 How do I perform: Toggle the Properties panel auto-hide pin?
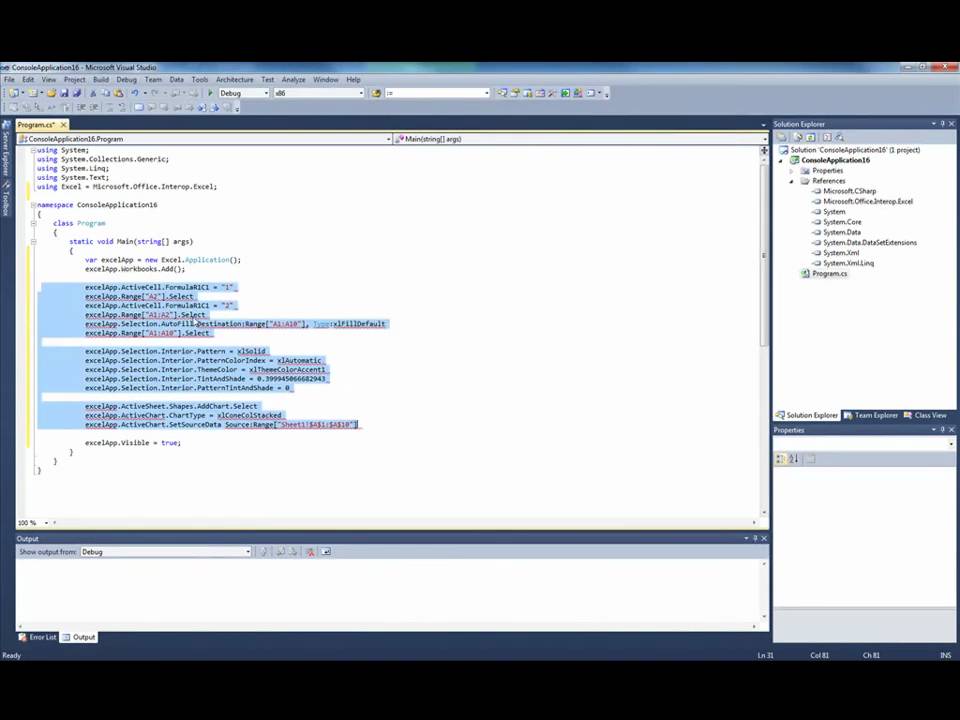[942, 430]
